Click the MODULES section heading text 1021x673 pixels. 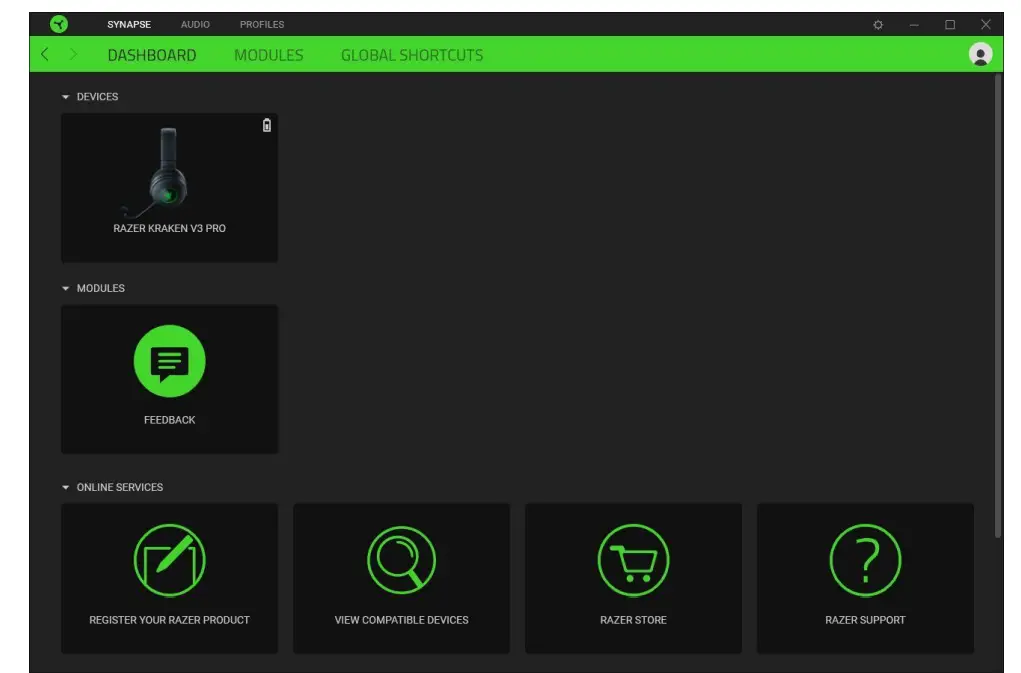point(100,288)
